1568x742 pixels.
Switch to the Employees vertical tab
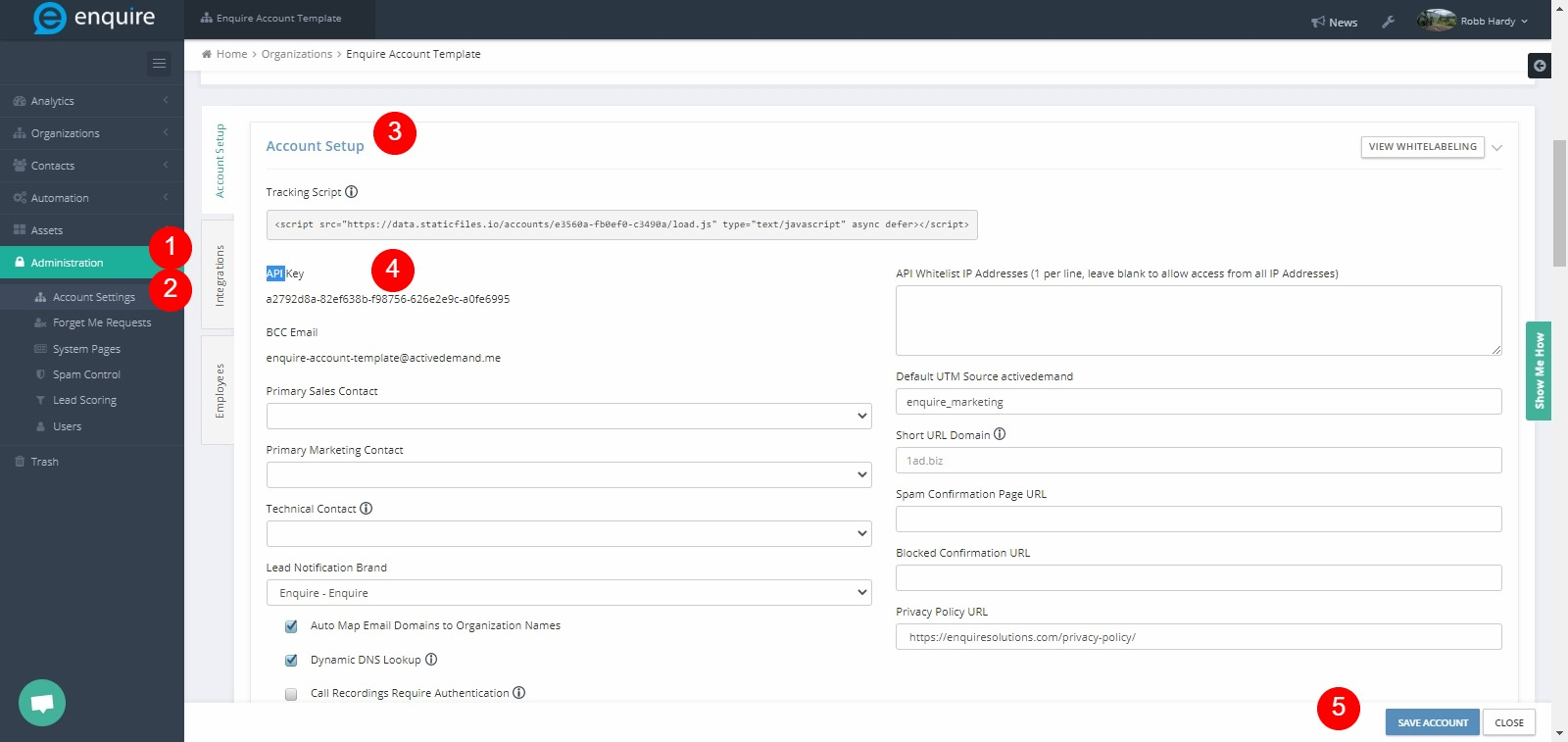[x=219, y=391]
